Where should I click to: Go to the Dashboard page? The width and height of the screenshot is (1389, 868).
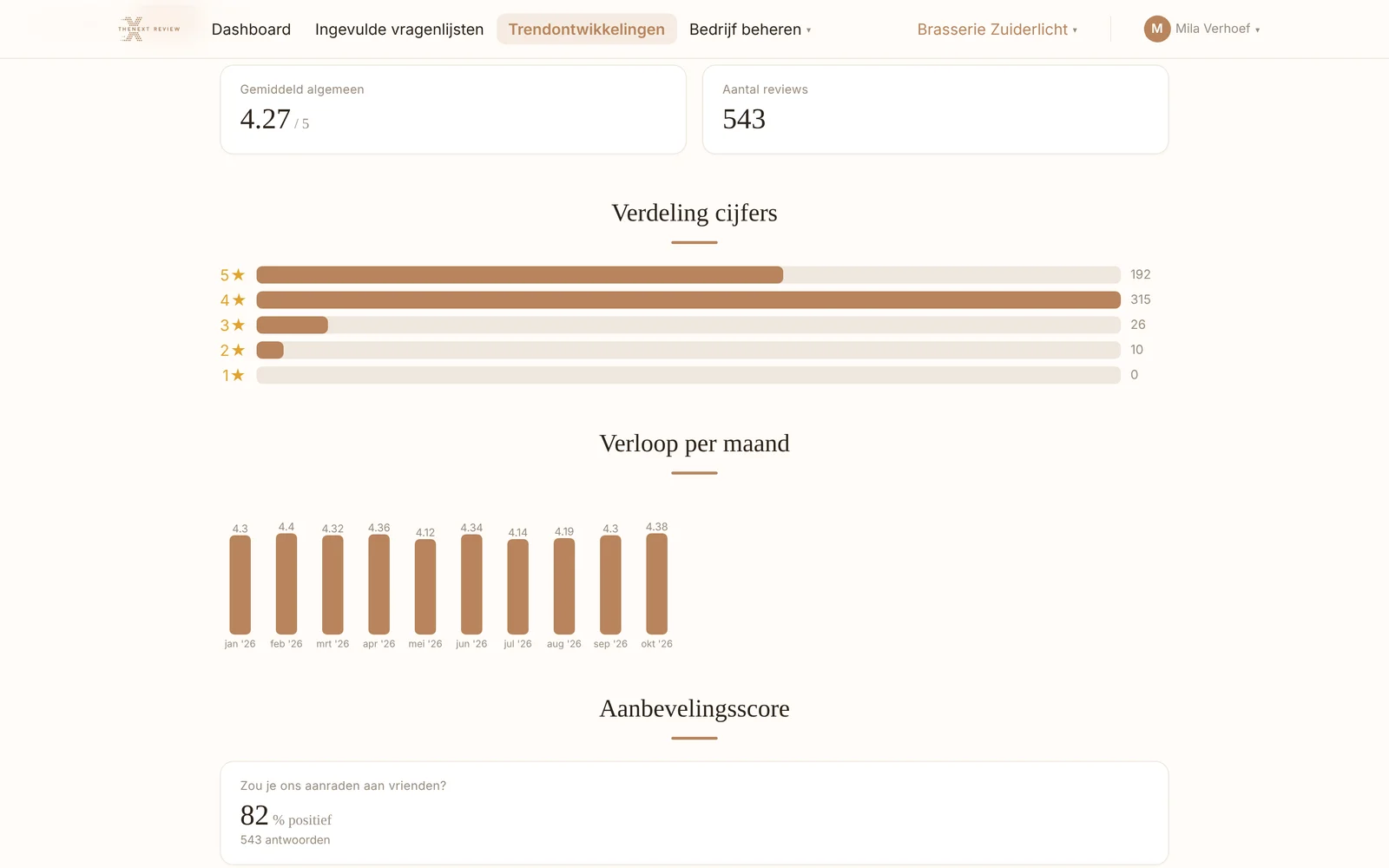[251, 30]
